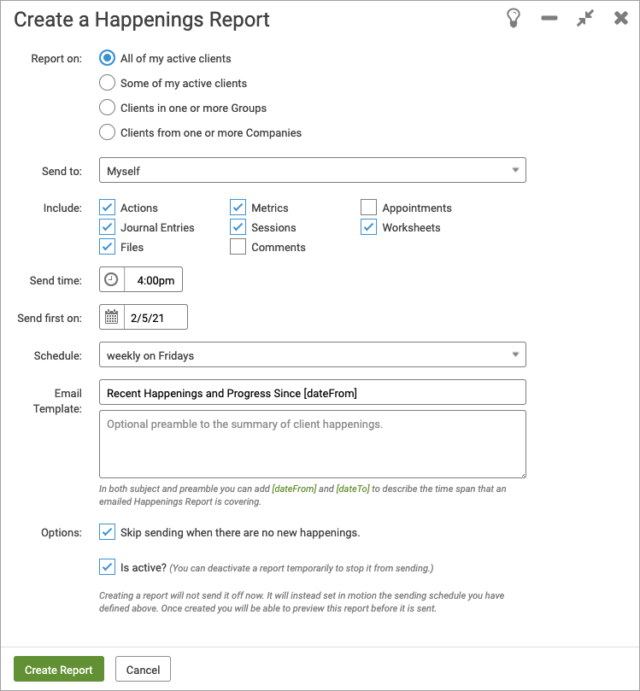Open the Schedule 'weekly on Fridays' dropdown

point(312,355)
